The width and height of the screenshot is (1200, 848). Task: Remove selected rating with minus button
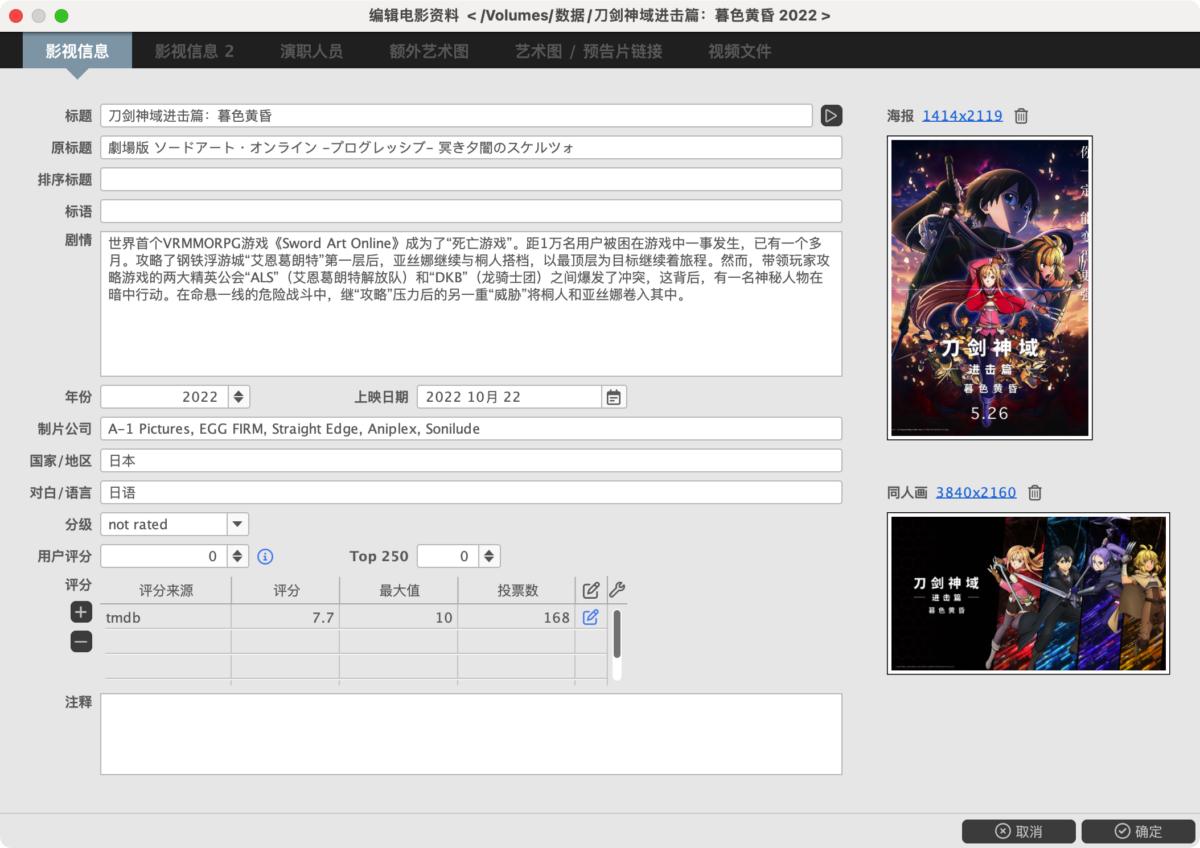[81, 642]
